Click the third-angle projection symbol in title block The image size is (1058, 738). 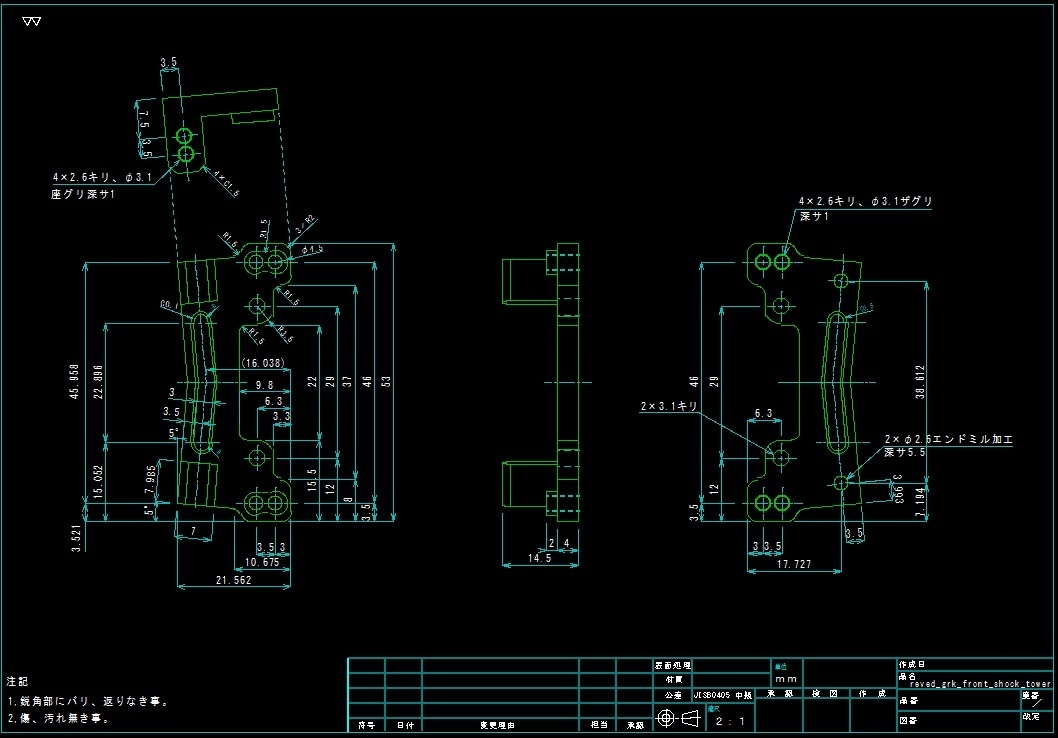[677, 718]
